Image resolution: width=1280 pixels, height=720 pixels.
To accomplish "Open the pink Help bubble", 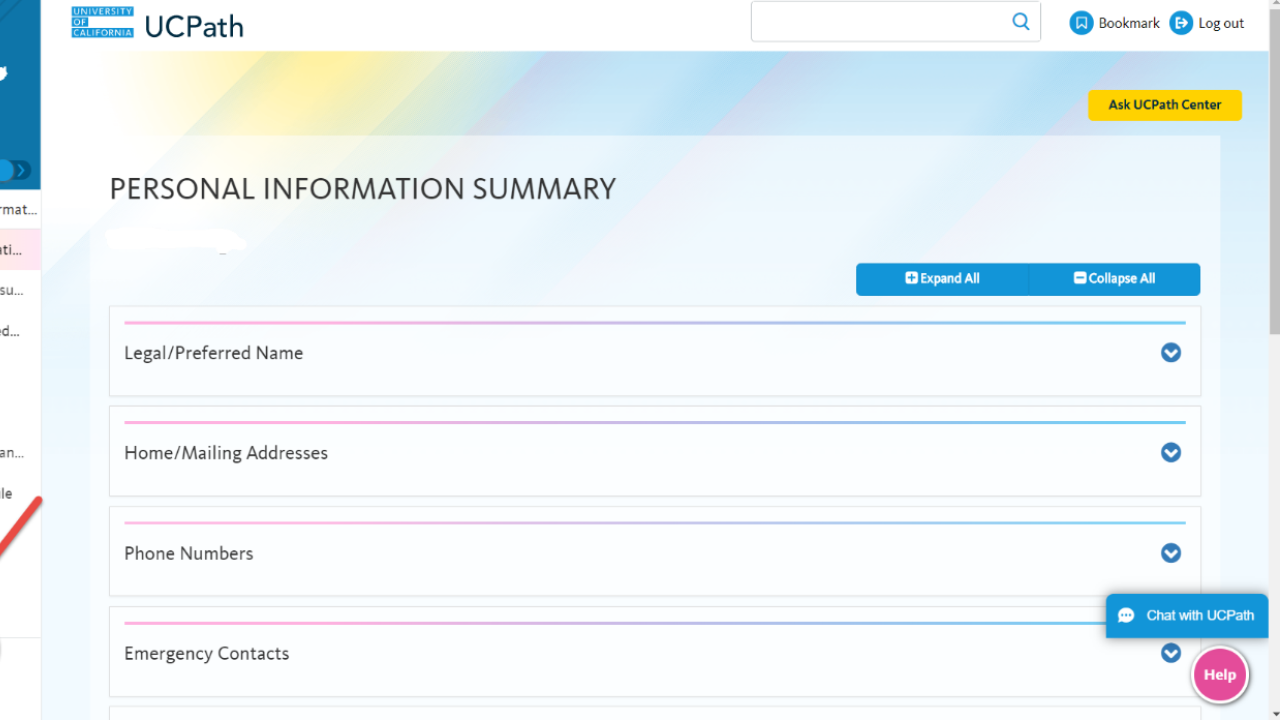I will pos(1219,675).
